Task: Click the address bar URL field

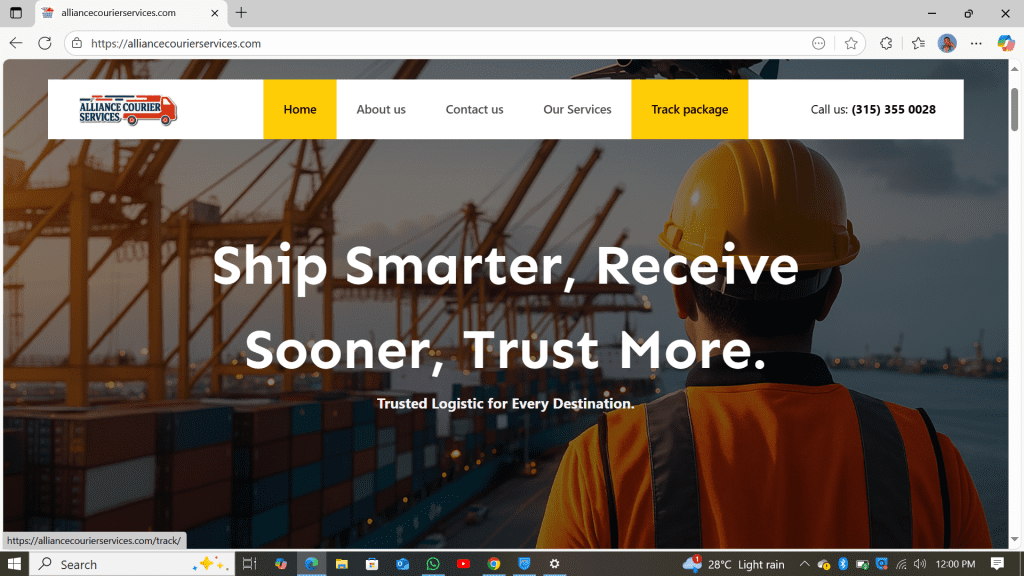Action: (x=444, y=43)
